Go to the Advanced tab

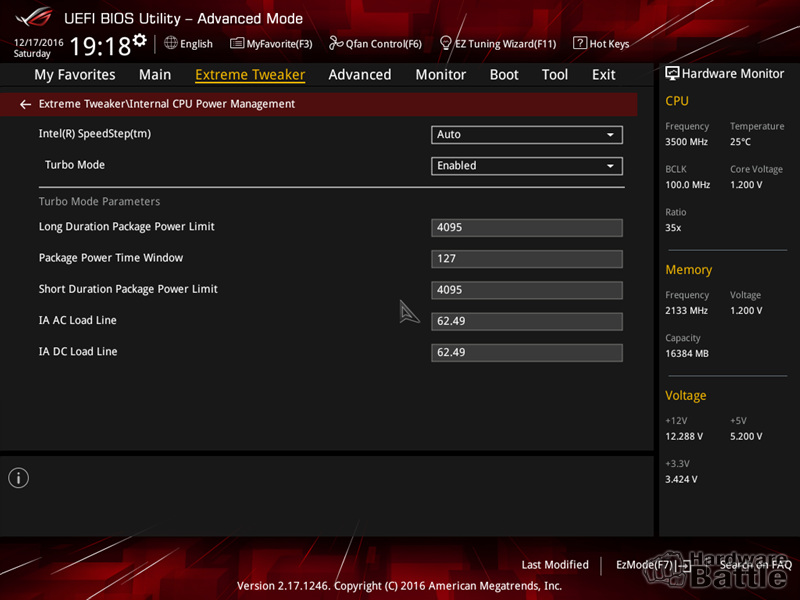[x=360, y=75]
